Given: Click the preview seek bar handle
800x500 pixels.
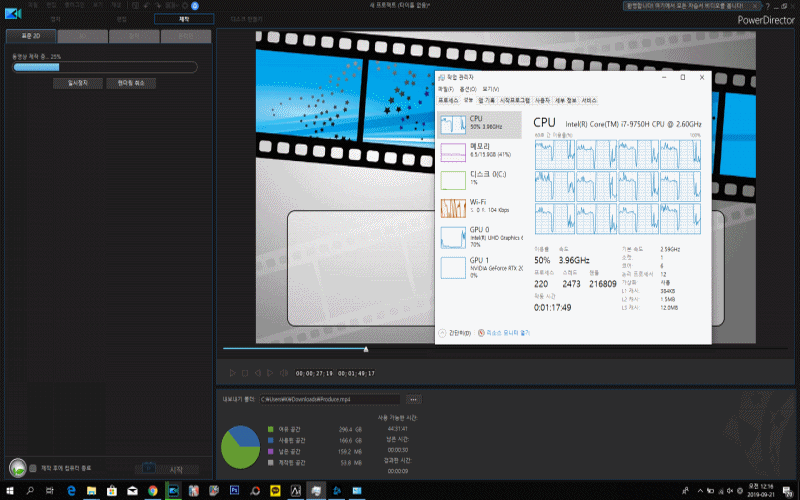Looking at the screenshot, I should pos(366,349).
